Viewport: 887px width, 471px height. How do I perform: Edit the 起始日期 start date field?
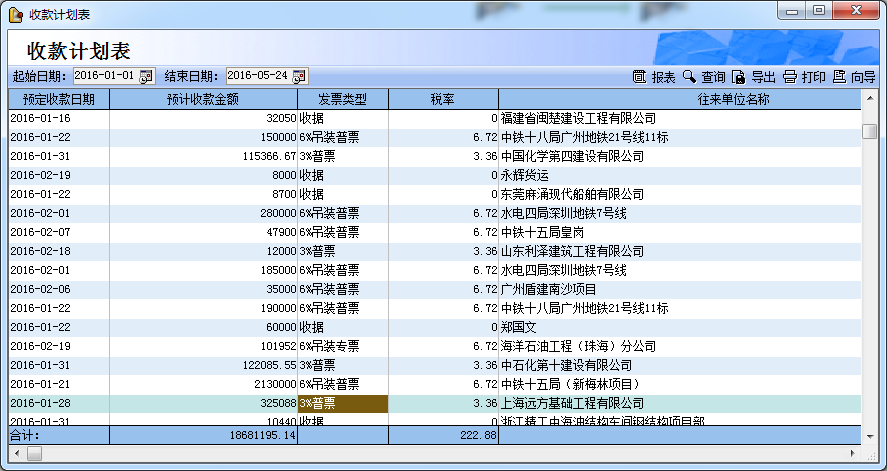pos(105,76)
